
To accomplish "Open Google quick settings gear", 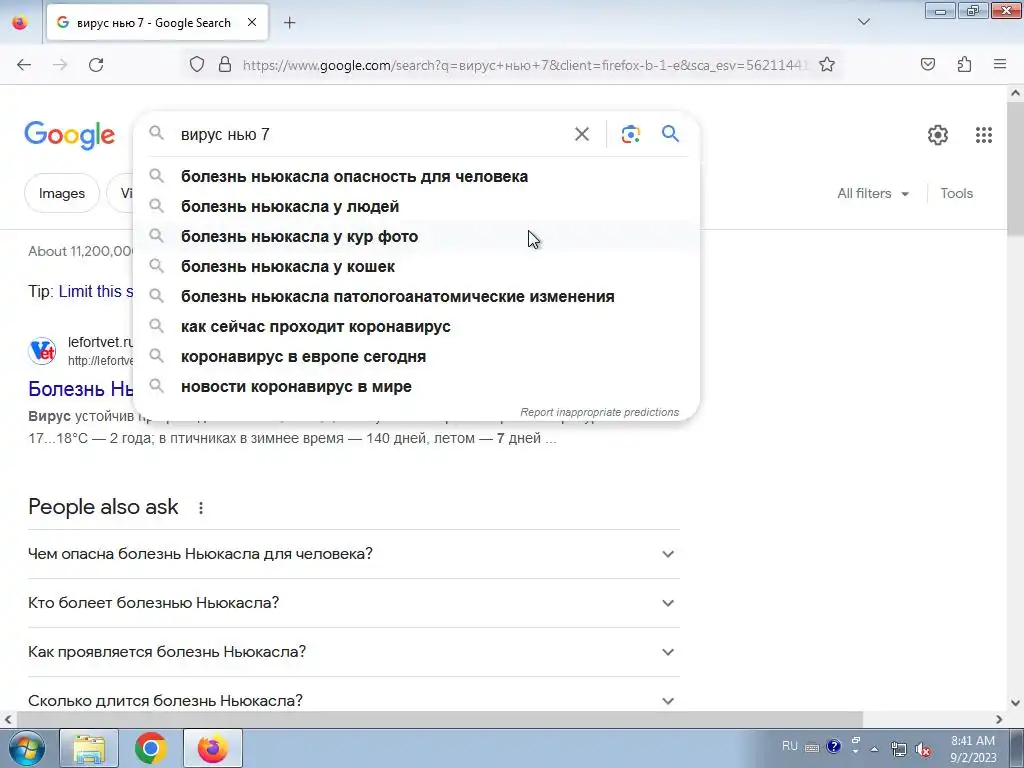I will pyautogui.click(x=938, y=135).
